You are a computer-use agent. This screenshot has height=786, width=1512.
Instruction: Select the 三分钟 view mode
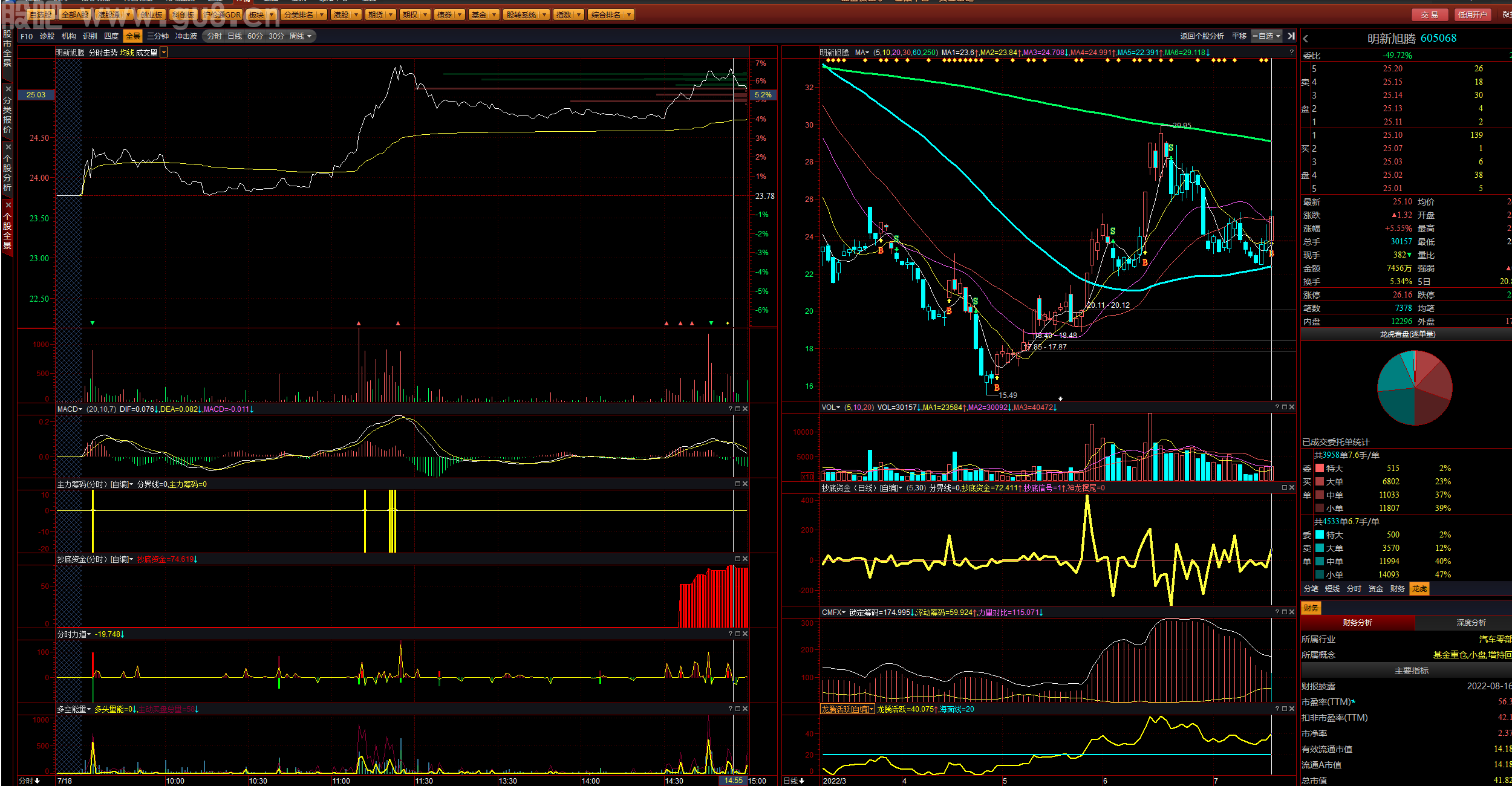coord(158,36)
